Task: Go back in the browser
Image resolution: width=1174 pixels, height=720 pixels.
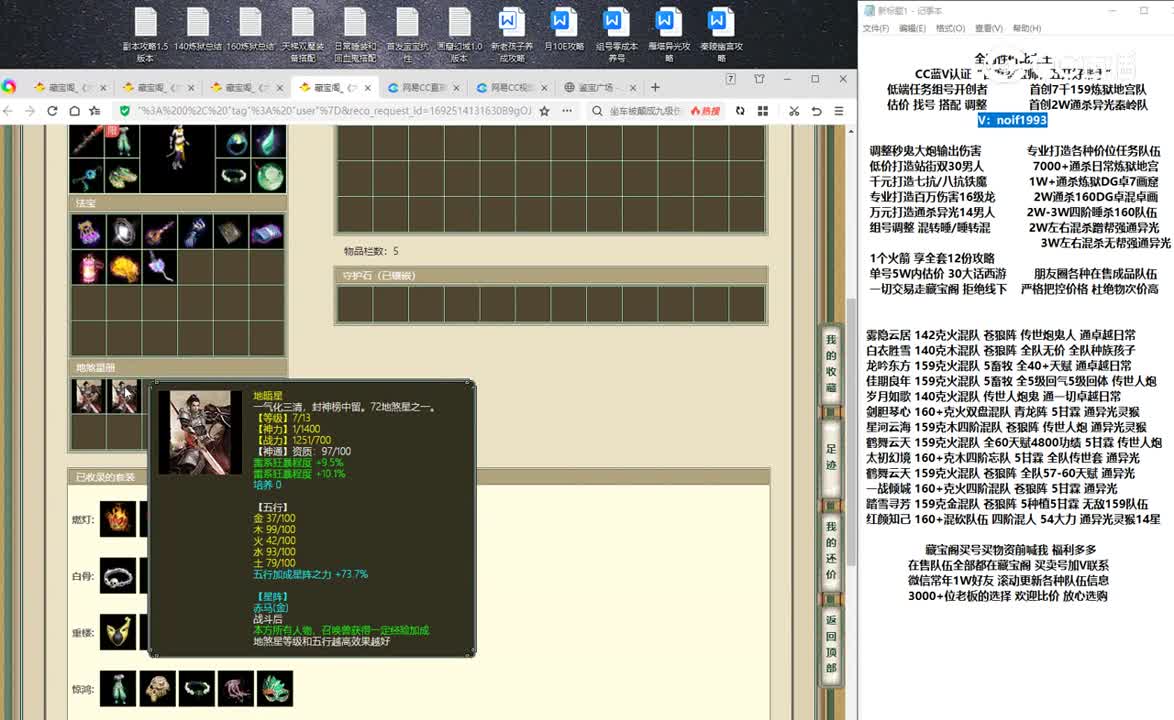Action: click(9, 111)
